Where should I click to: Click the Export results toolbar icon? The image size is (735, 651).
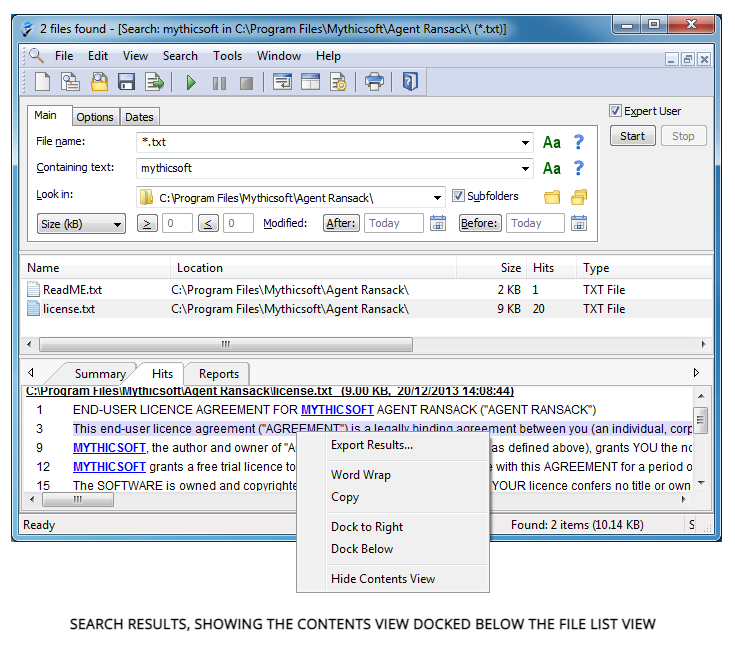coord(154,82)
